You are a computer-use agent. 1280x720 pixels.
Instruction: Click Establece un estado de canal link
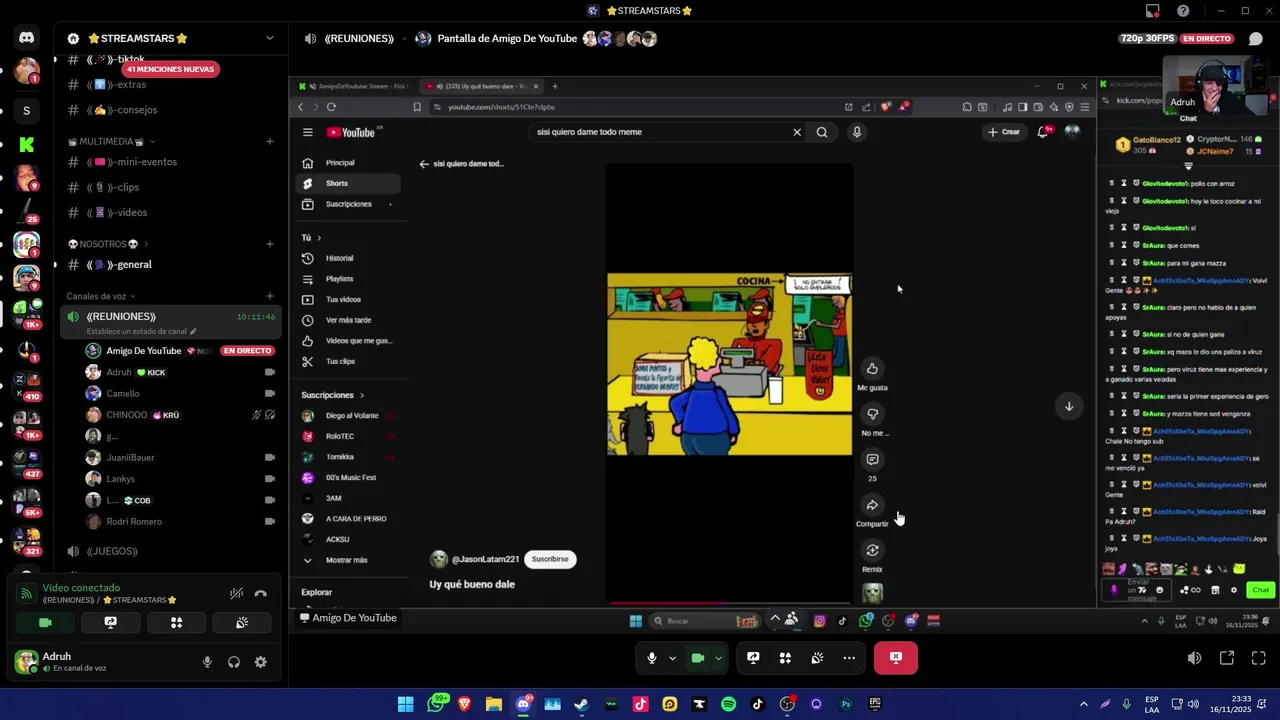[x=141, y=331]
